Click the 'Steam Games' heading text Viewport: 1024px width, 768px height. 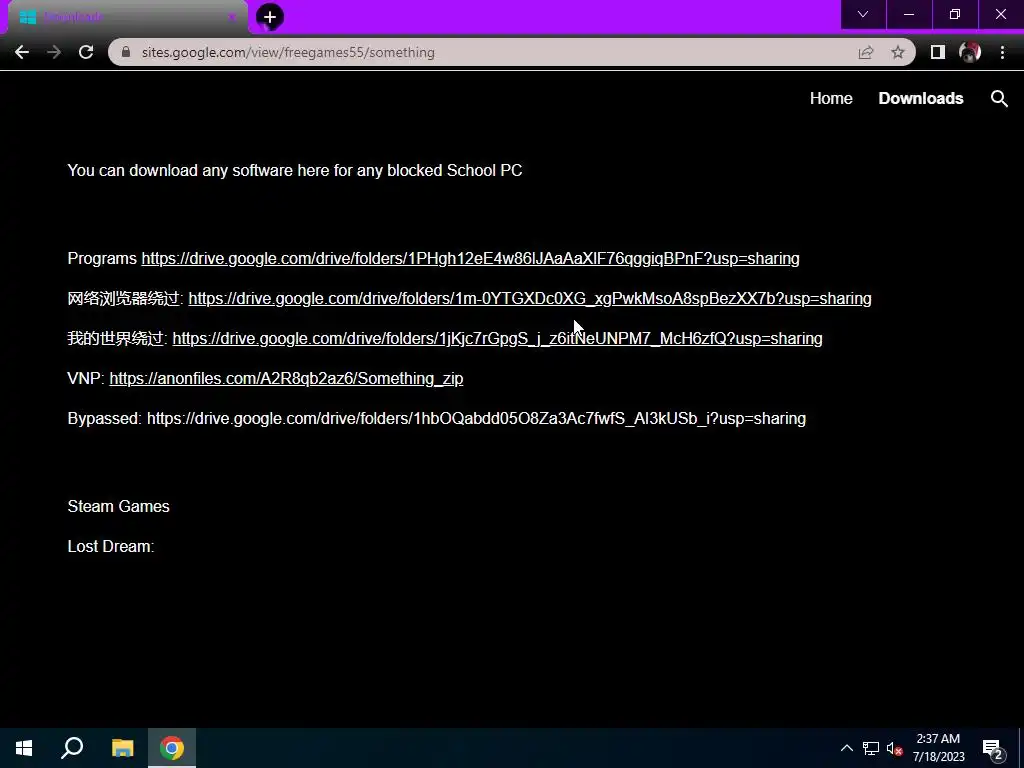point(118,506)
